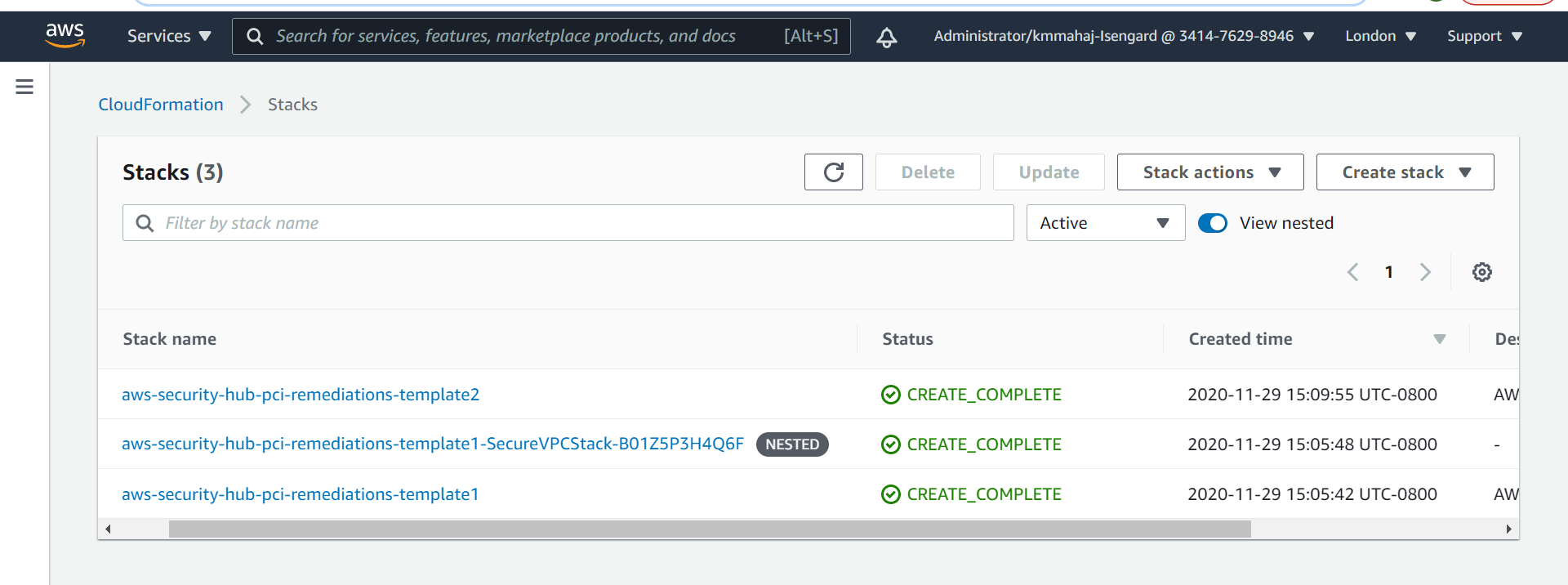Click created time 15:05:42 cell
Image resolution: width=1568 pixels, height=585 pixels.
[x=1312, y=494]
